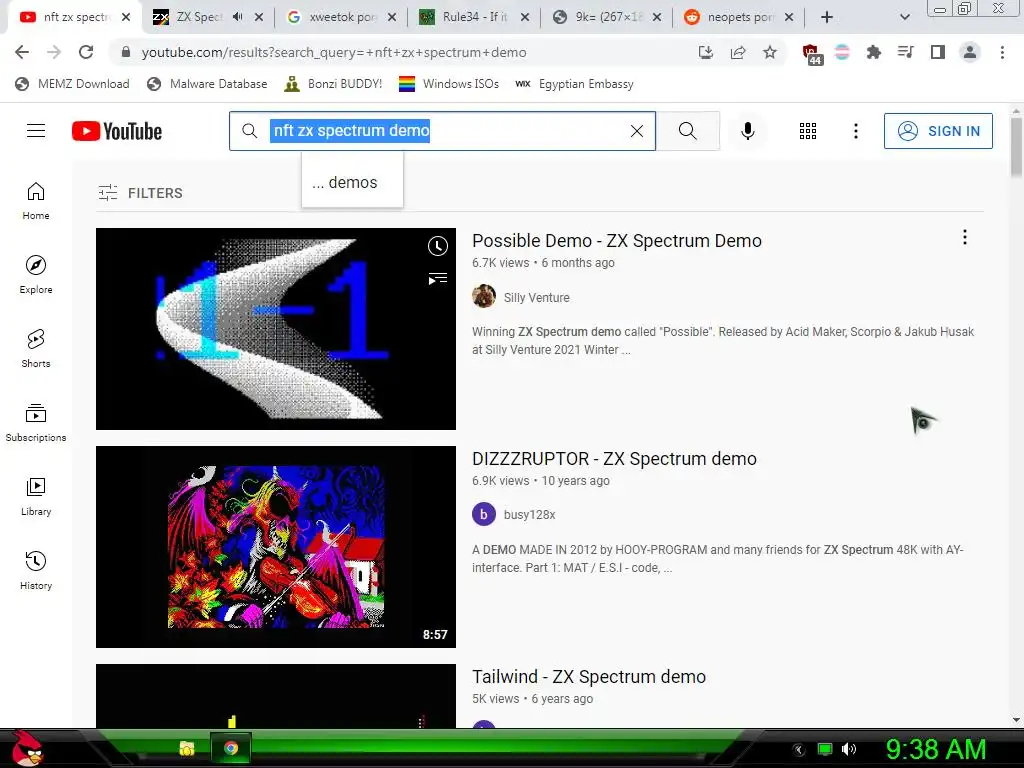Switch to the neopets reddit tab
The image size is (1024, 768).
[740, 17]
